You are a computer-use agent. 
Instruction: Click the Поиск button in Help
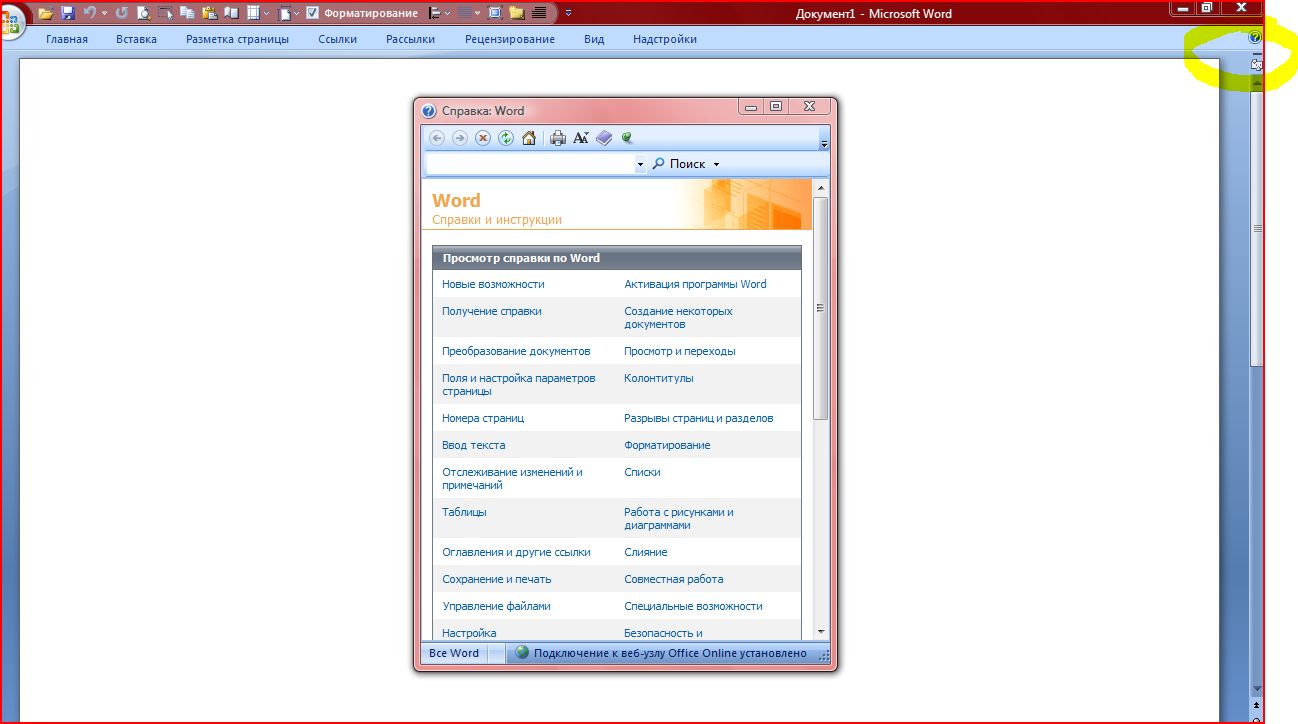(679, 164)
